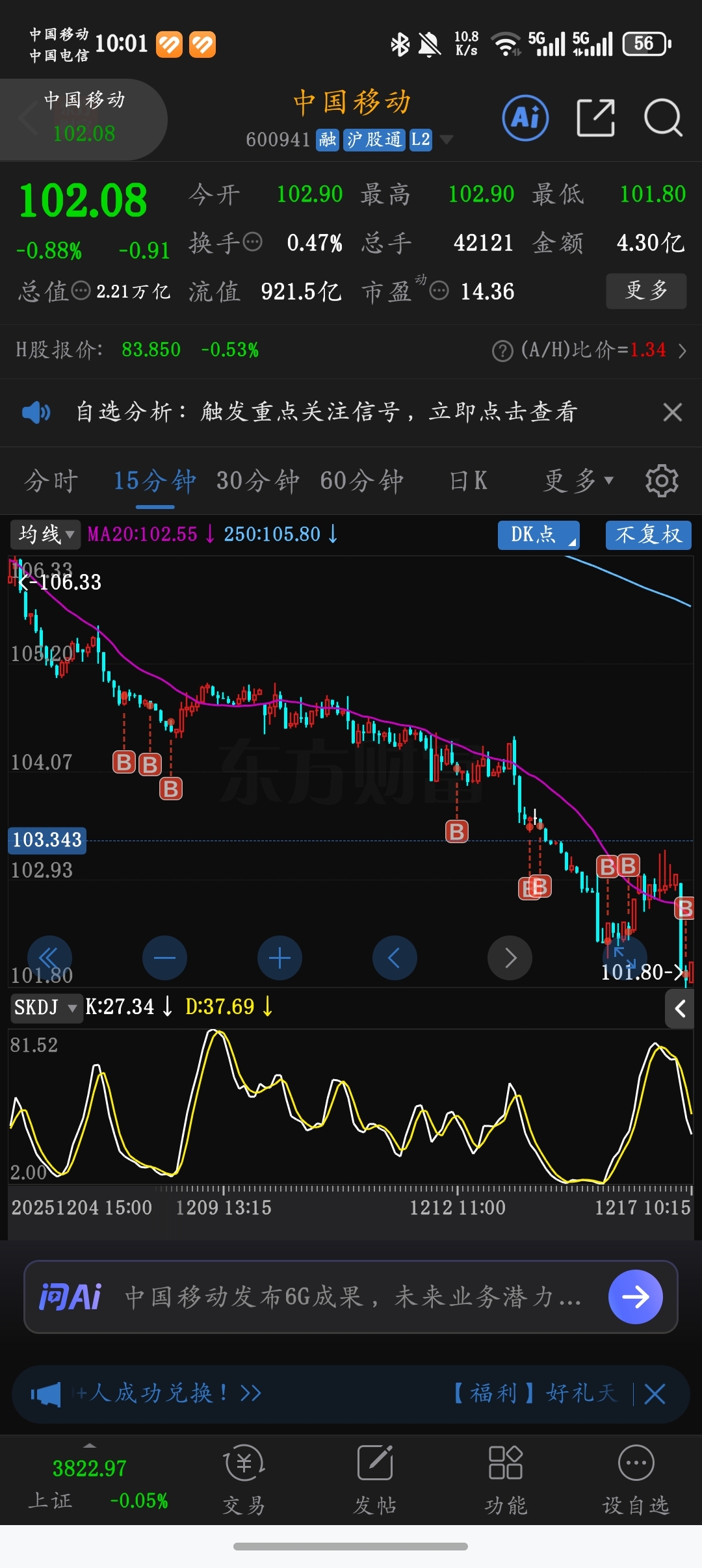Dismiss the 自选分析 notification banner
Image resolution: width=702 pixels, height=1568 pixels.
673,412
